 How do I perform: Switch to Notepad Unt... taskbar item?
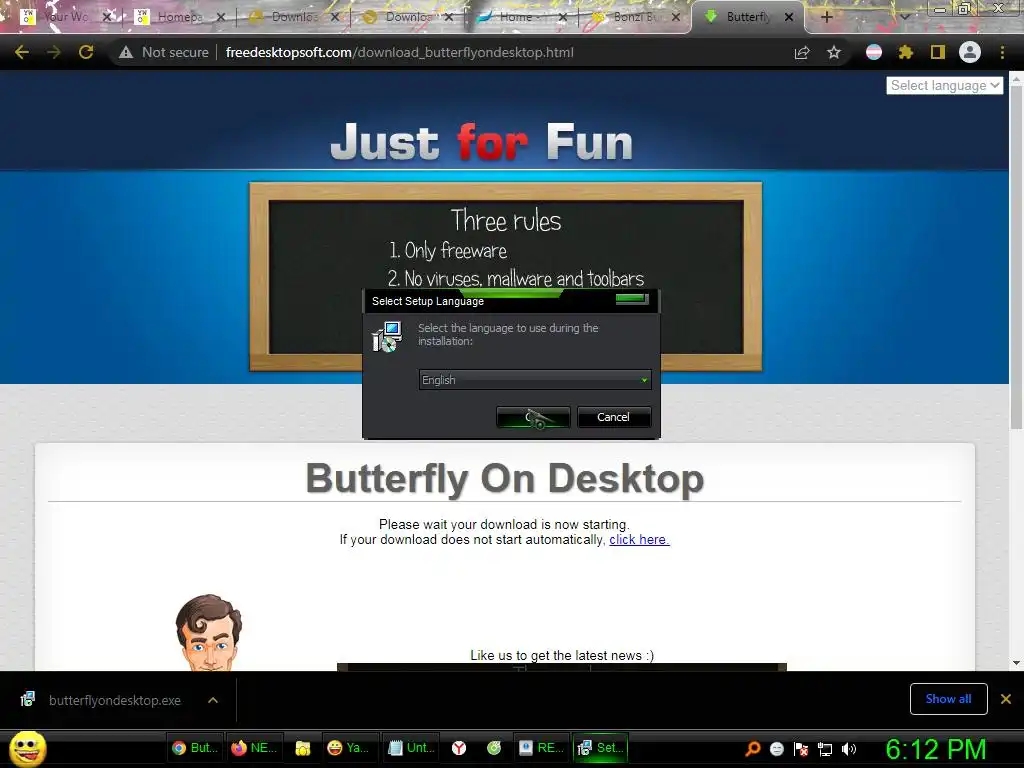[410, 748]
